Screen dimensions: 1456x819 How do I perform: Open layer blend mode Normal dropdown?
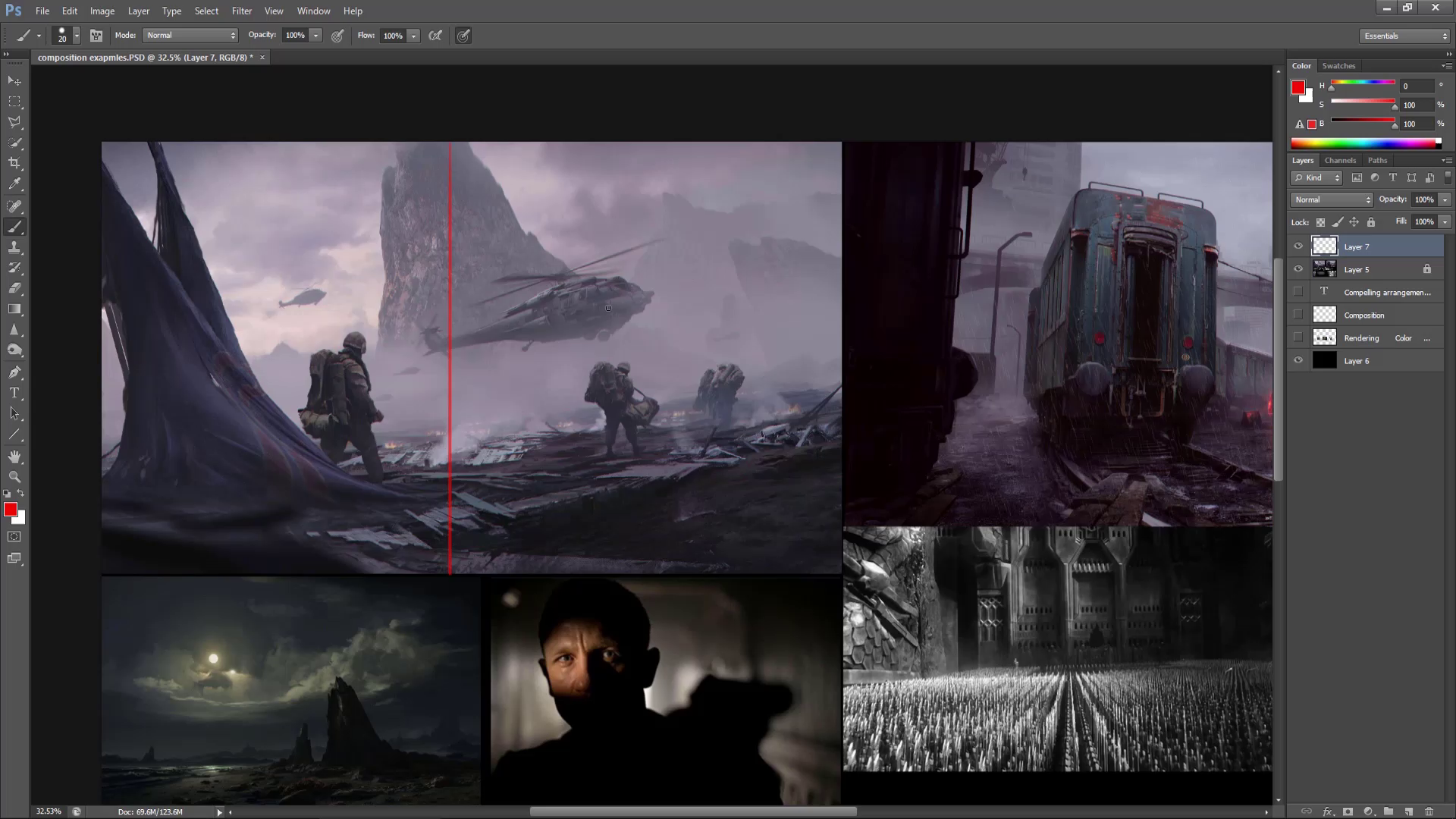[1332, 199]
